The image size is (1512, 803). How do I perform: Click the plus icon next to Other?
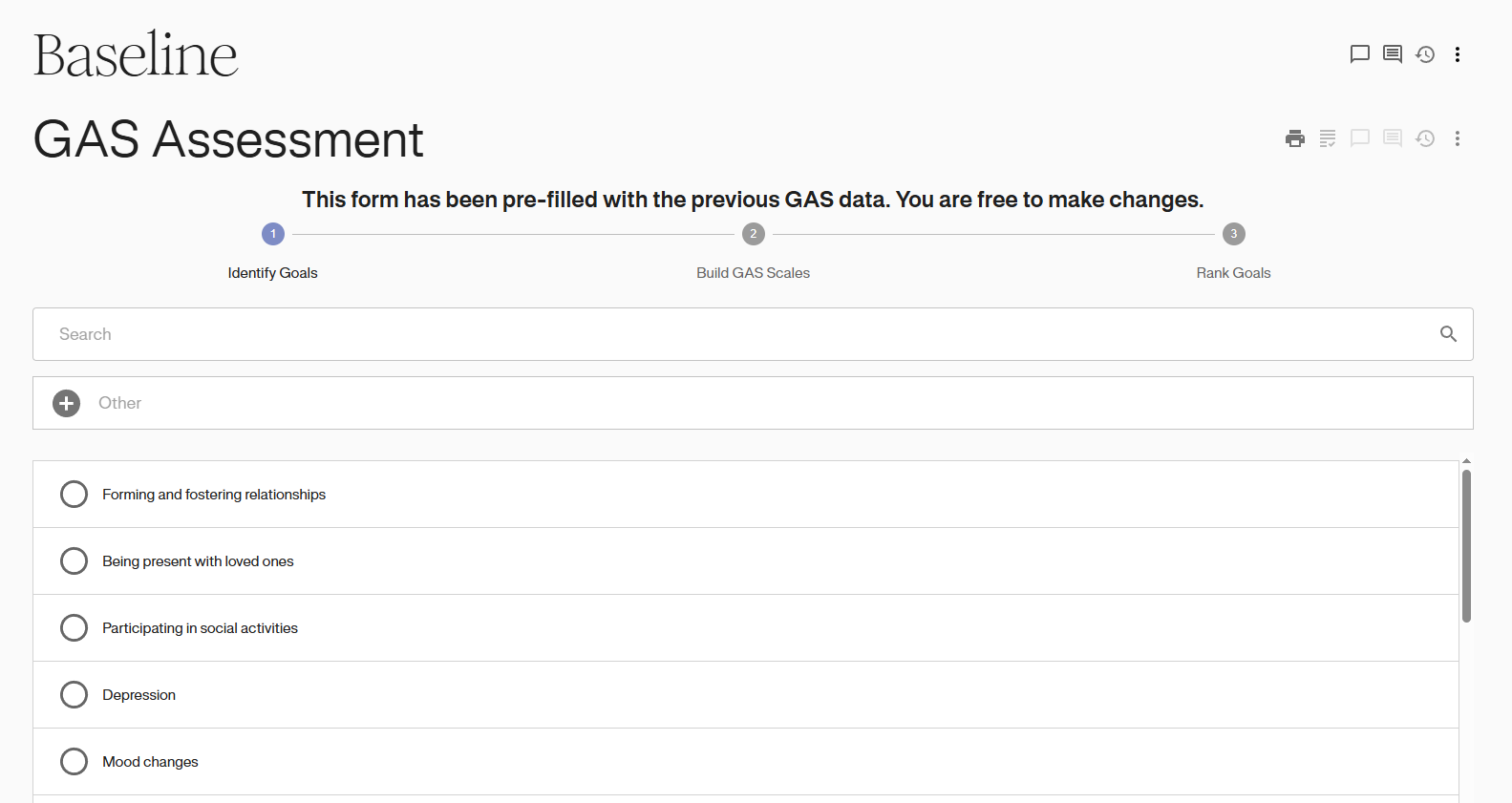pos(67,403)
